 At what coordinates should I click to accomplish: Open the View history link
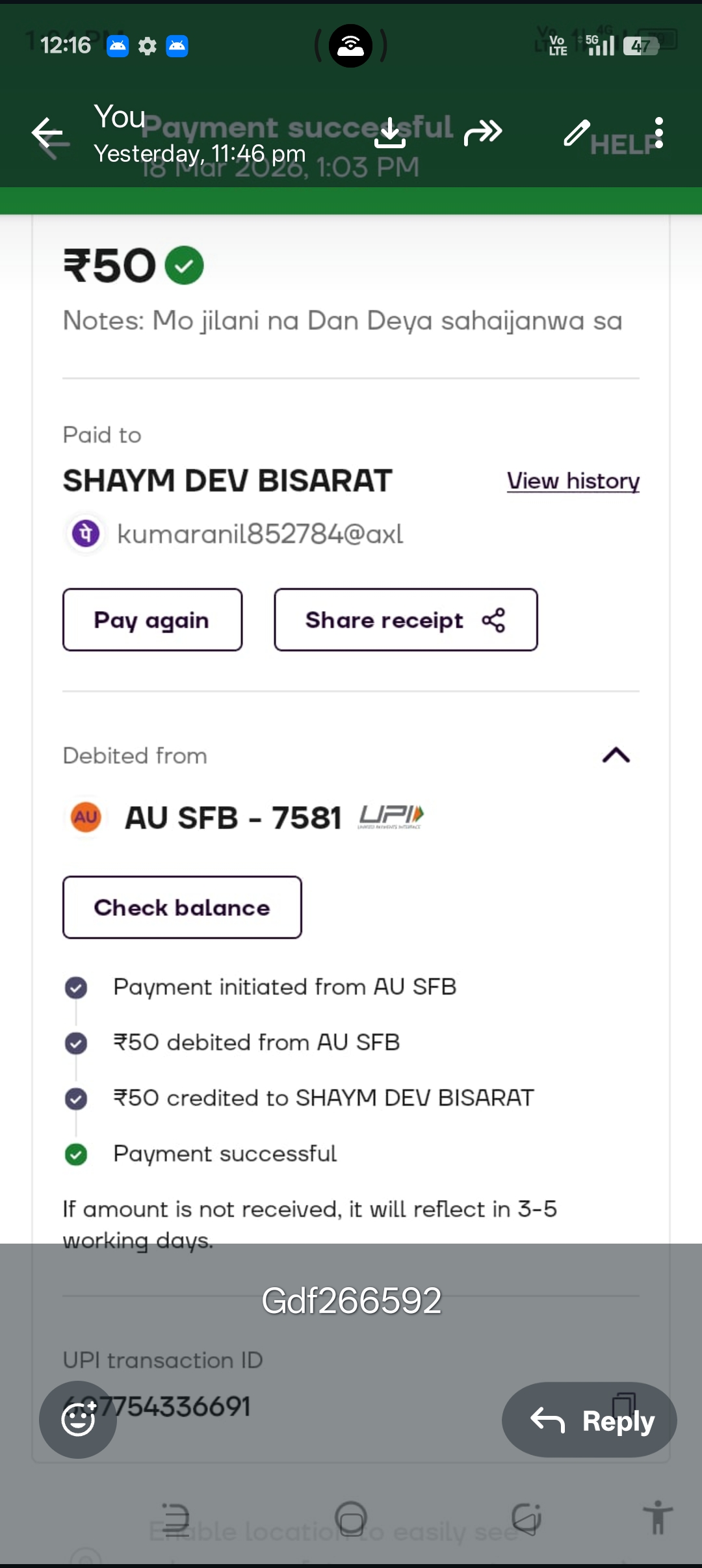[573, 481]
